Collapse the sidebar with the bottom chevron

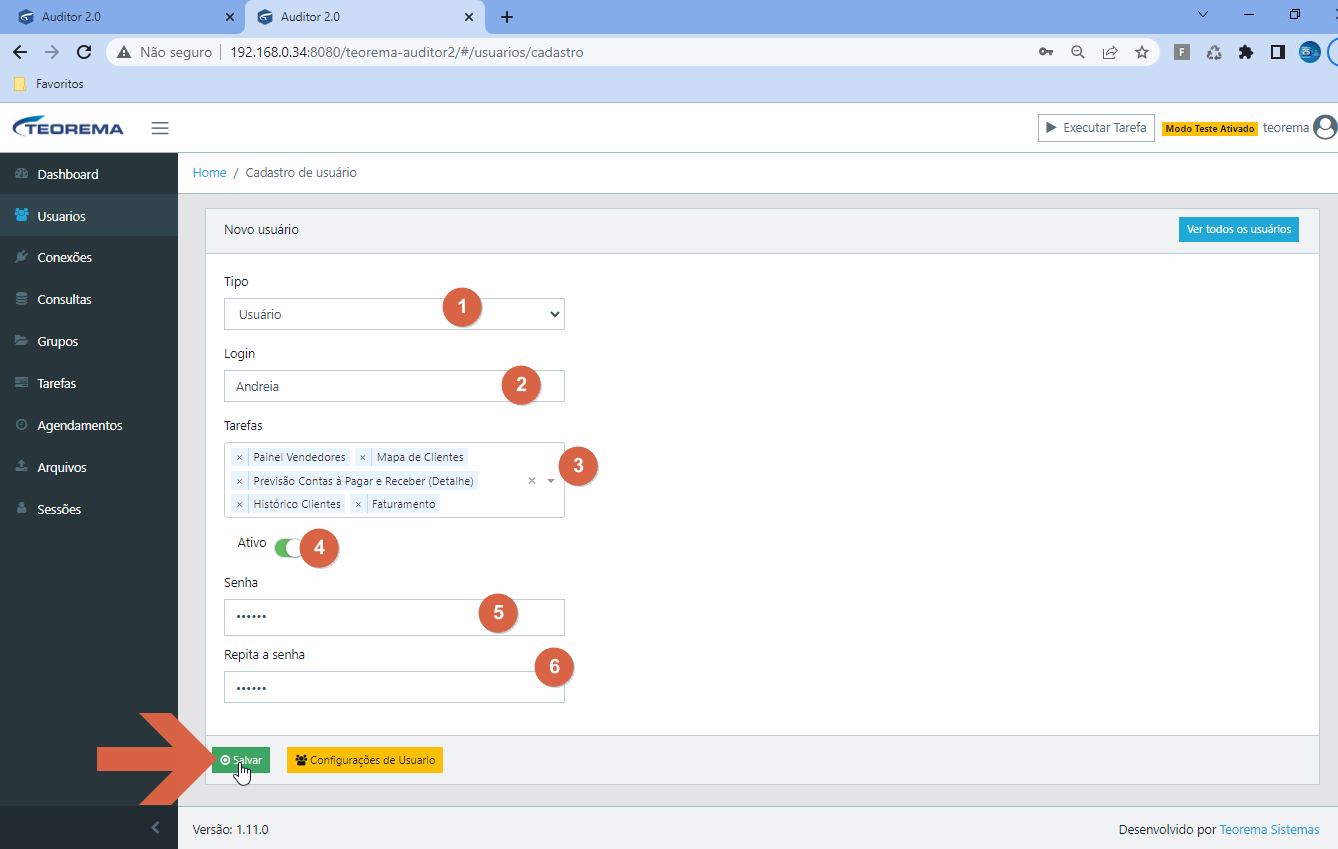[x=155, y=827]
